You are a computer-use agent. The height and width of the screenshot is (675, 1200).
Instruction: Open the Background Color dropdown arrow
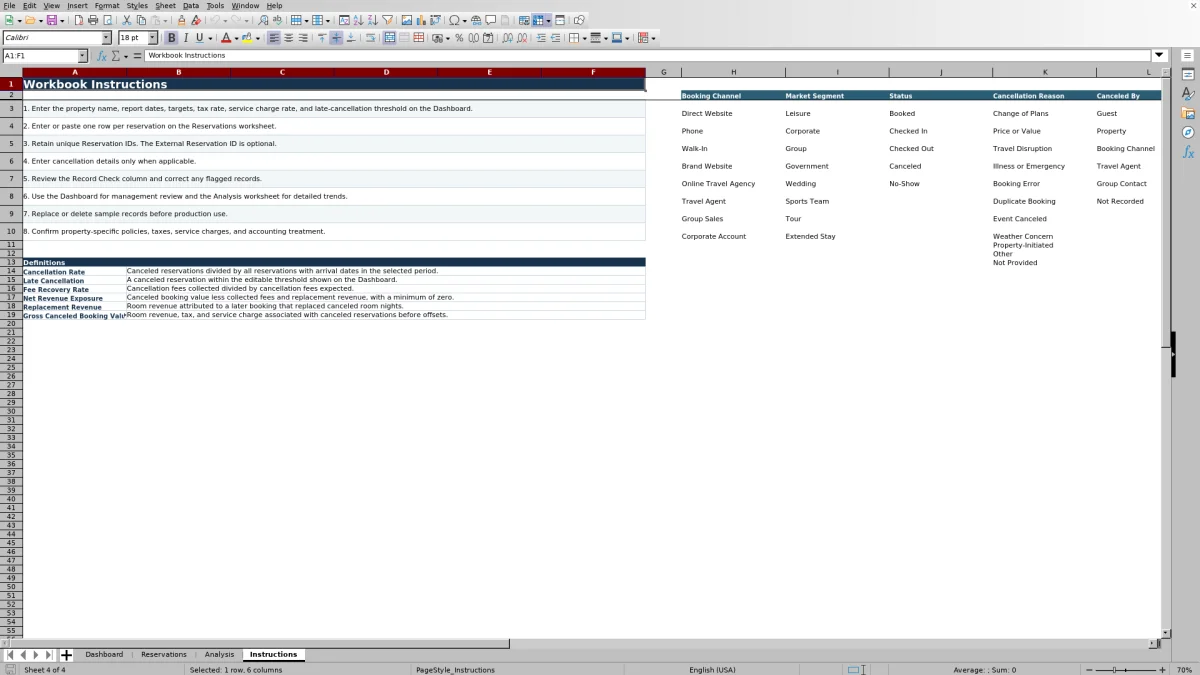click(258, 38)
